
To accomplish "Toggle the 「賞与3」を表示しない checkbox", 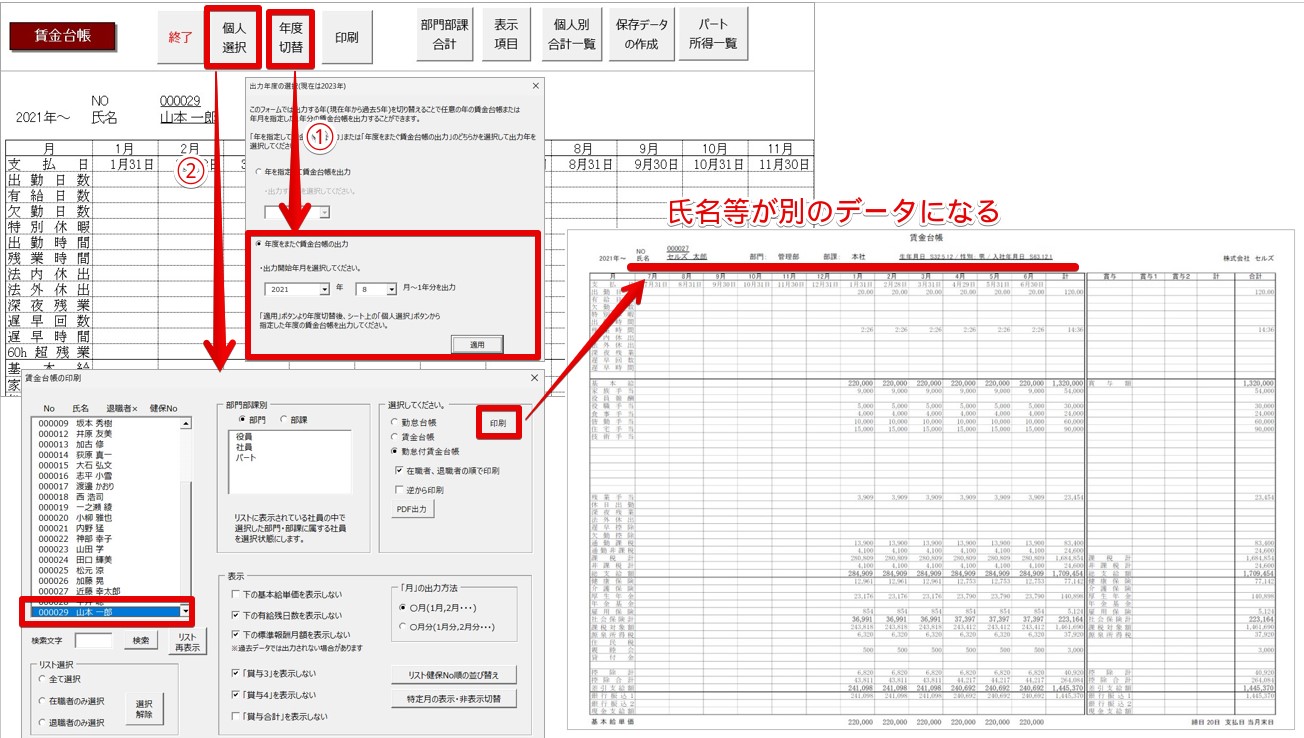I will [272, 674].
